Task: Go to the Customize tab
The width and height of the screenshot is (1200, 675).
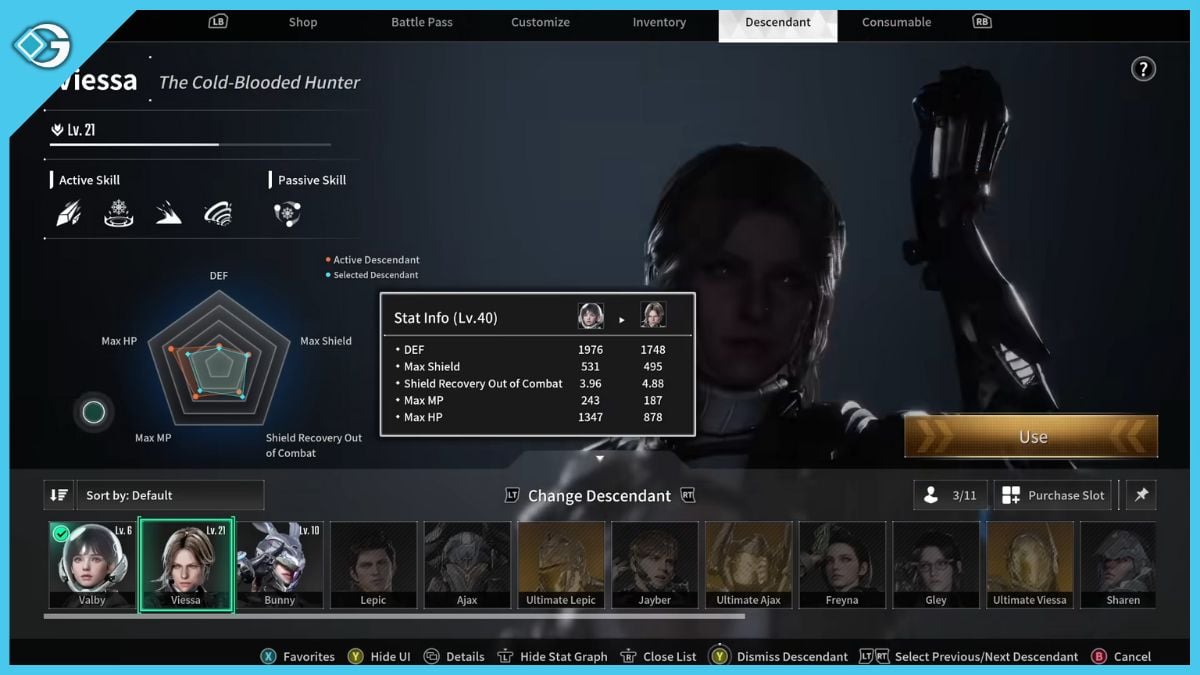Action: click(x=540, y=22)
